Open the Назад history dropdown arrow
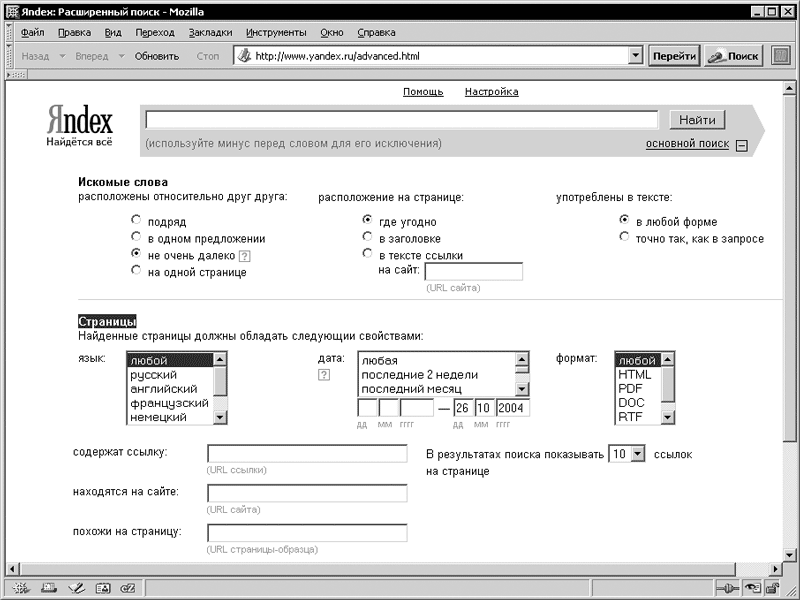This screenshot has width=800, height=600. pyautogui.click(x=62, y=56)
